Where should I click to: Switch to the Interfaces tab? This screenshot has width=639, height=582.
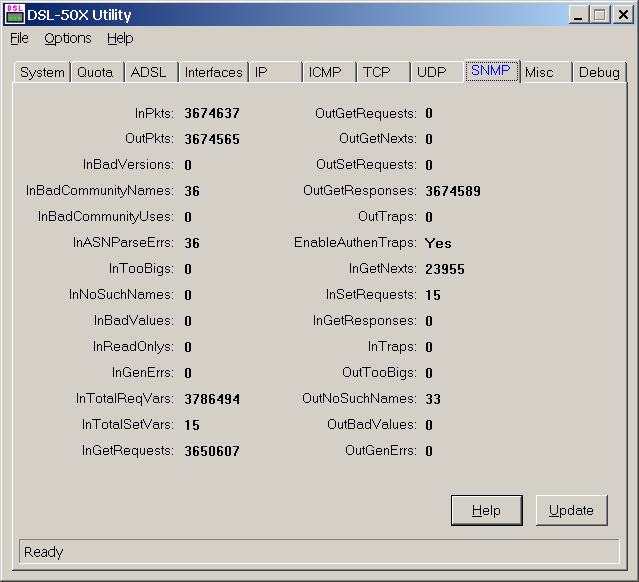pos(214,72)
